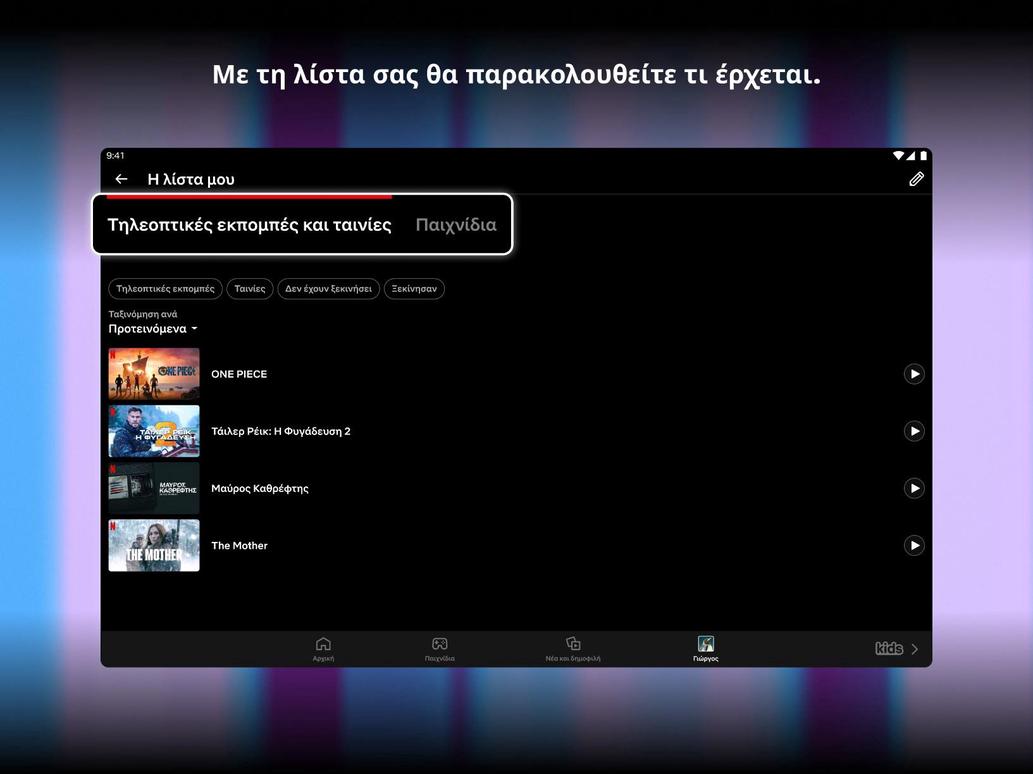Open the list edit pencil icon
1033x774 pixels.
point(915,177)
